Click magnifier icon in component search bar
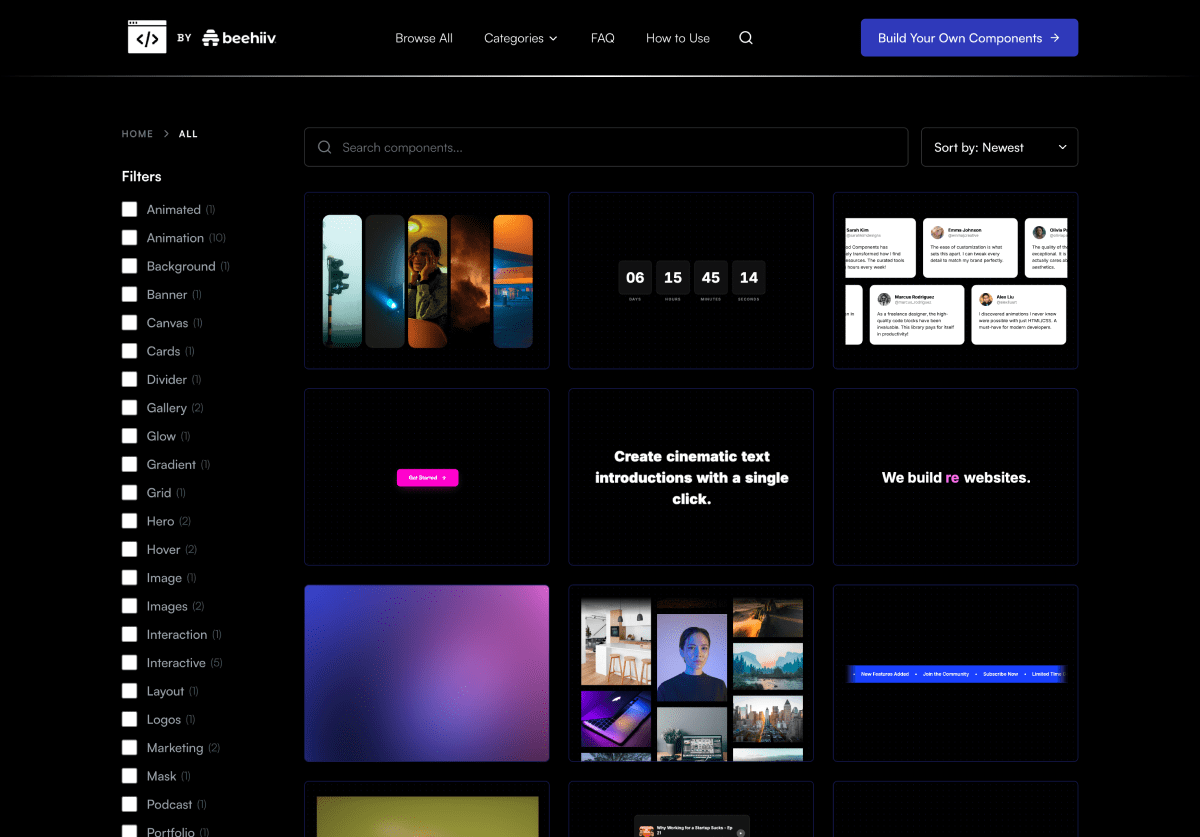 click(x=324, y=147)
